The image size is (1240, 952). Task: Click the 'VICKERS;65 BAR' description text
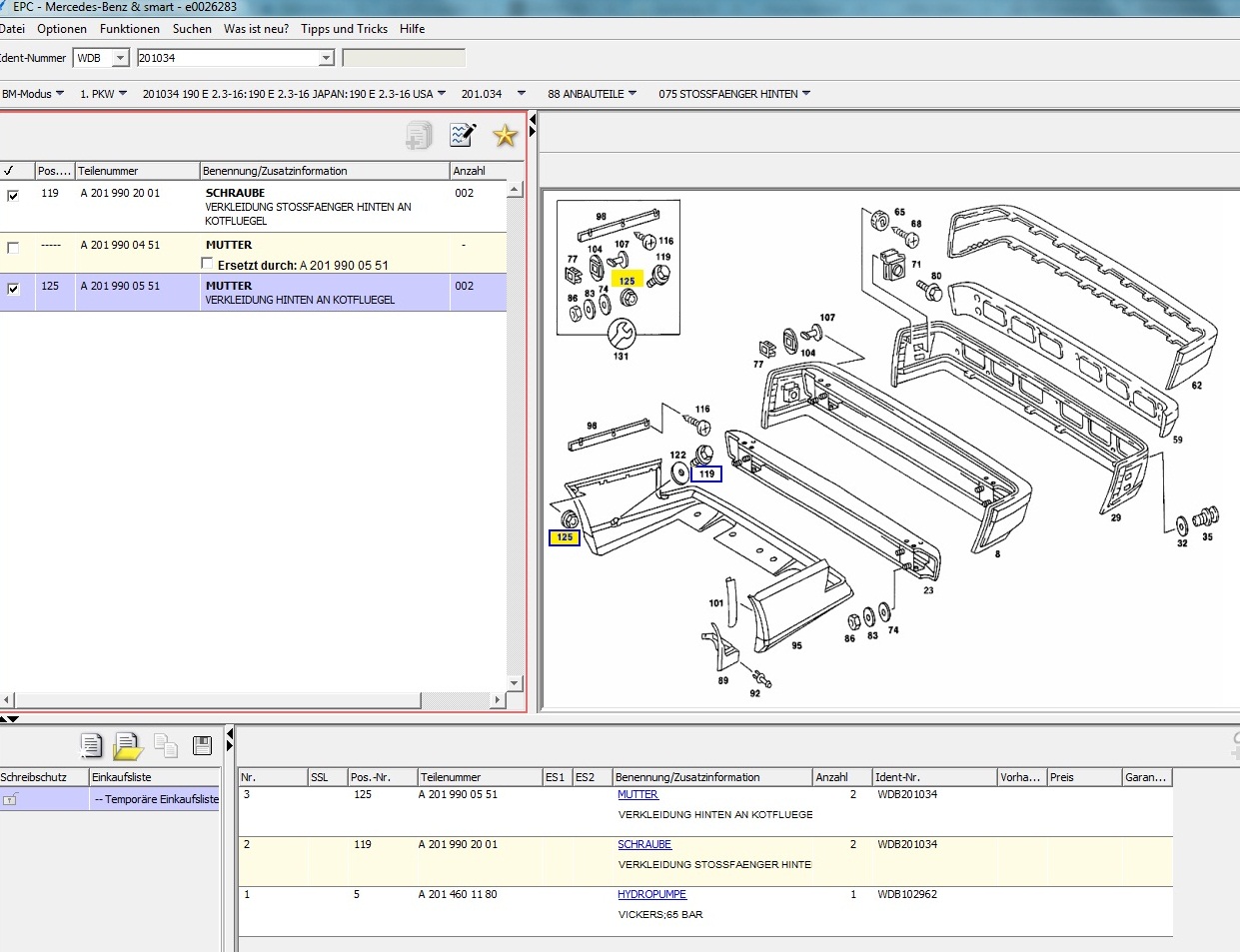660,914
